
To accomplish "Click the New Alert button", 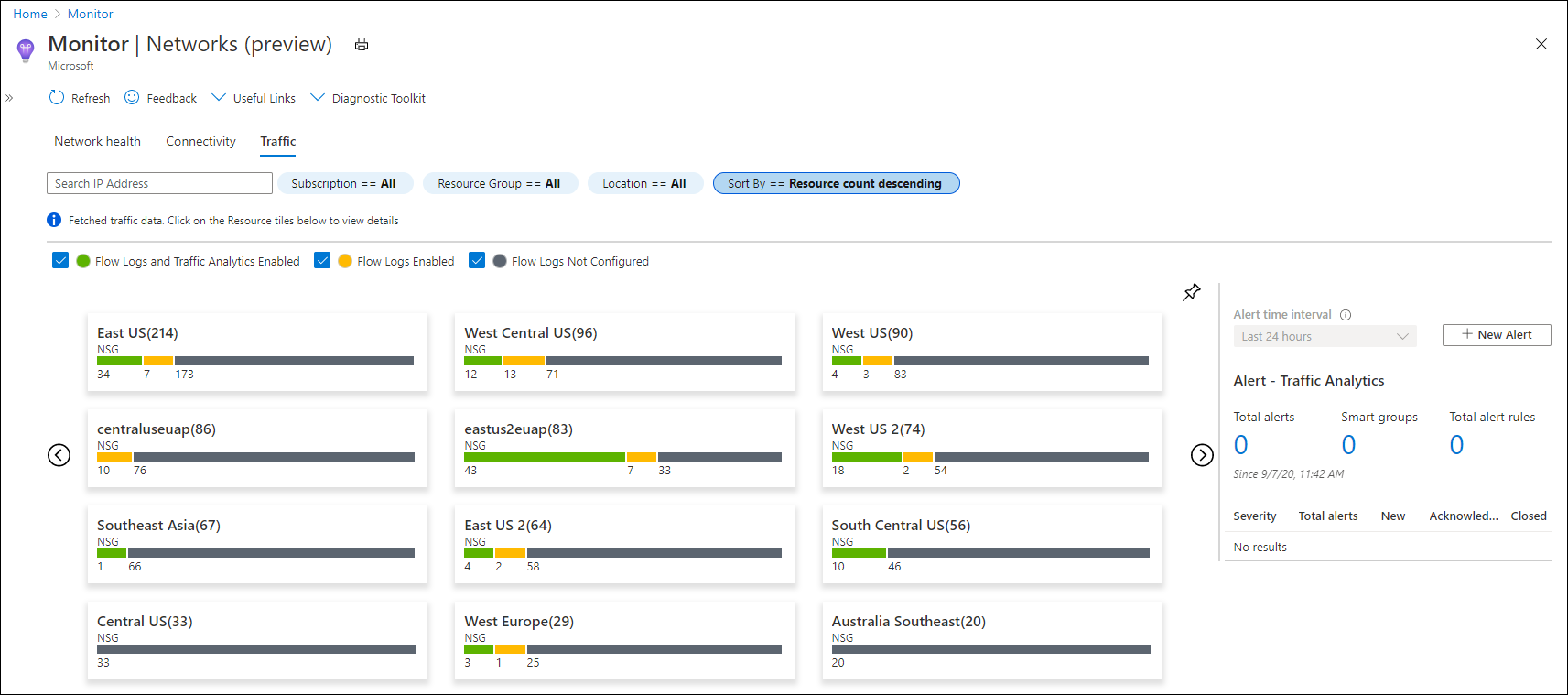I will coord(1496,334).
